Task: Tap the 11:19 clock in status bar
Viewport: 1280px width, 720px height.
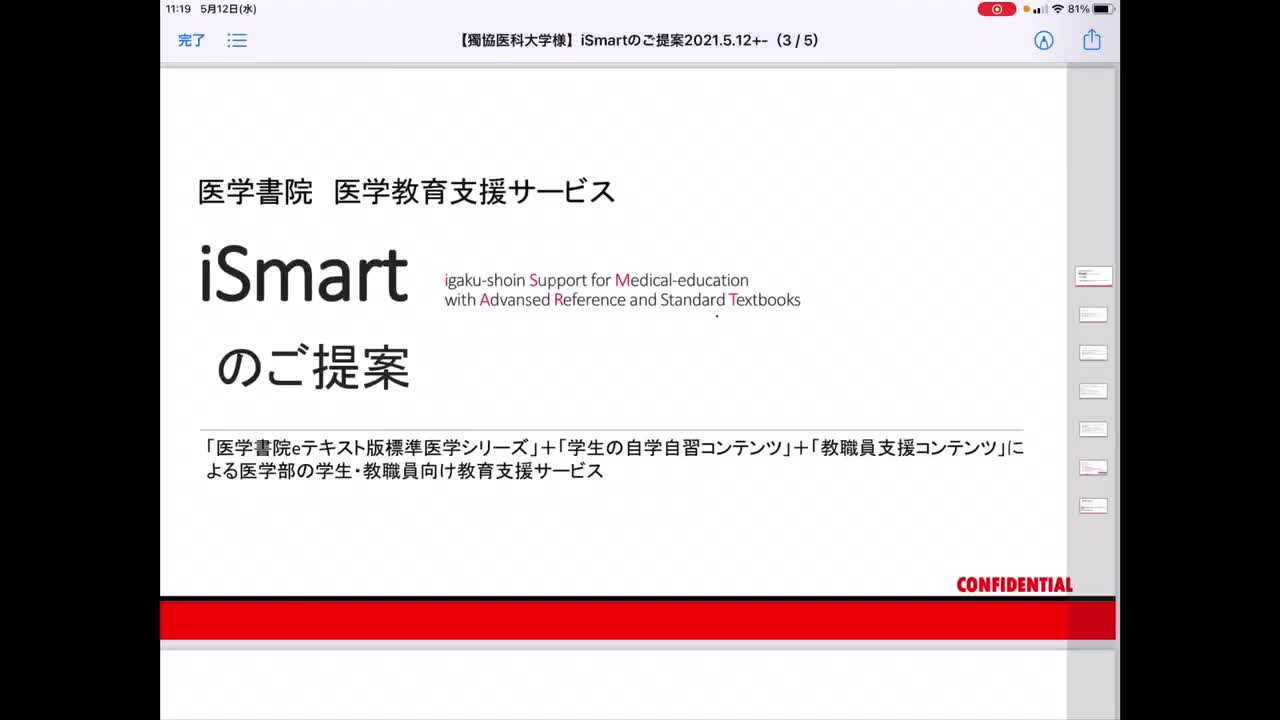Action: pos(179,9)
